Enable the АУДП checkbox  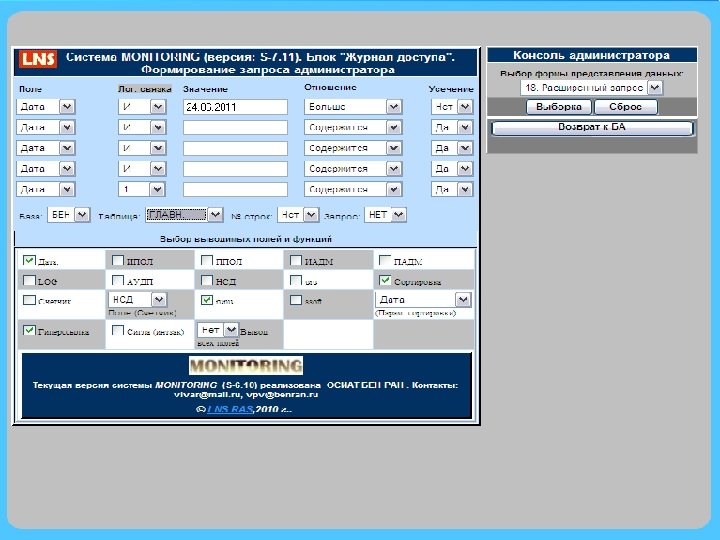coord(118,280)
